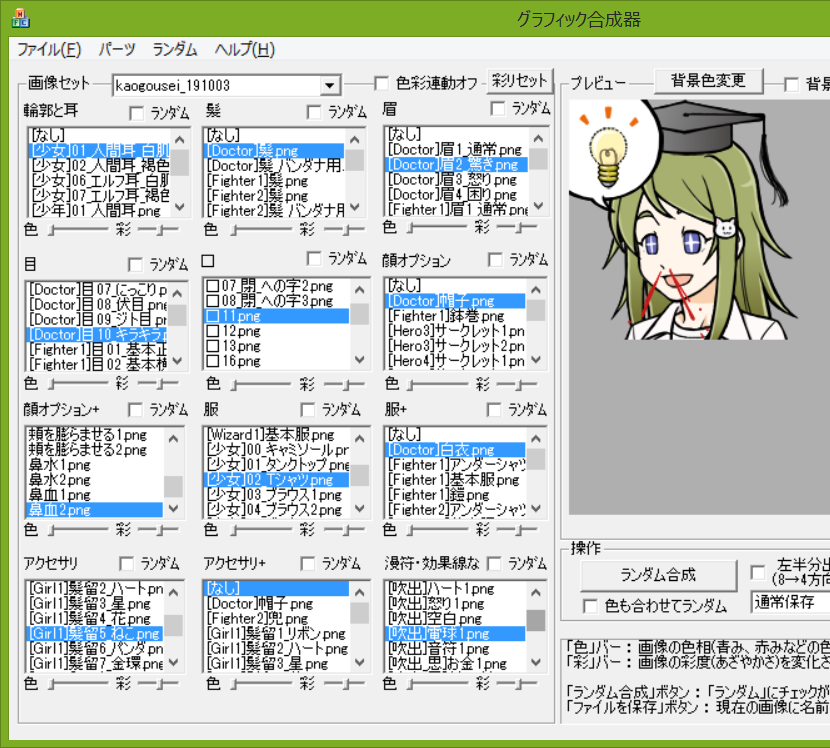Click 彩 slider under 髪 list
The height and width of the screenshot is (748, 830).
(x=344, y=230)
